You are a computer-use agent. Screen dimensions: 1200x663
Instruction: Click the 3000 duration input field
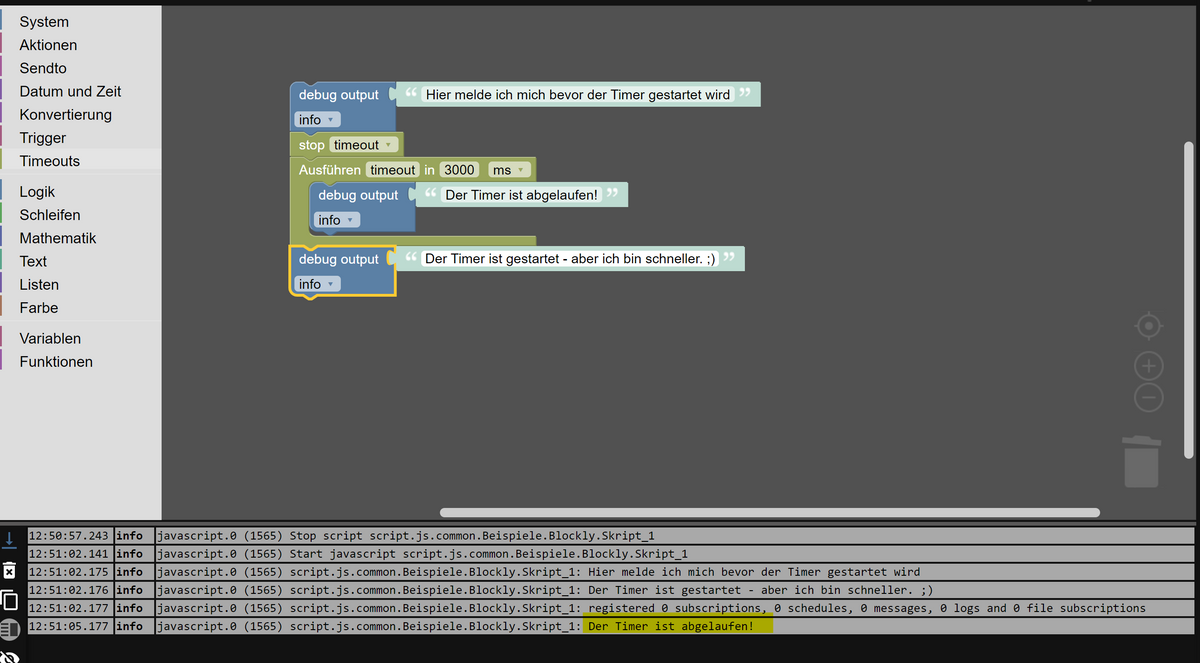458,169
